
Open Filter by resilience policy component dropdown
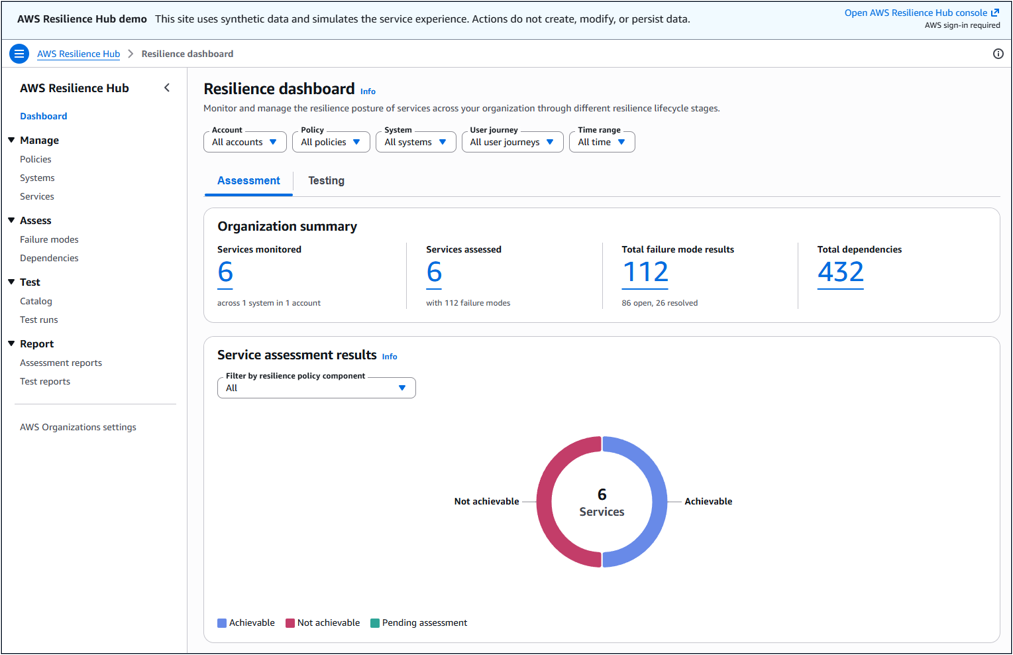(317, 388)
